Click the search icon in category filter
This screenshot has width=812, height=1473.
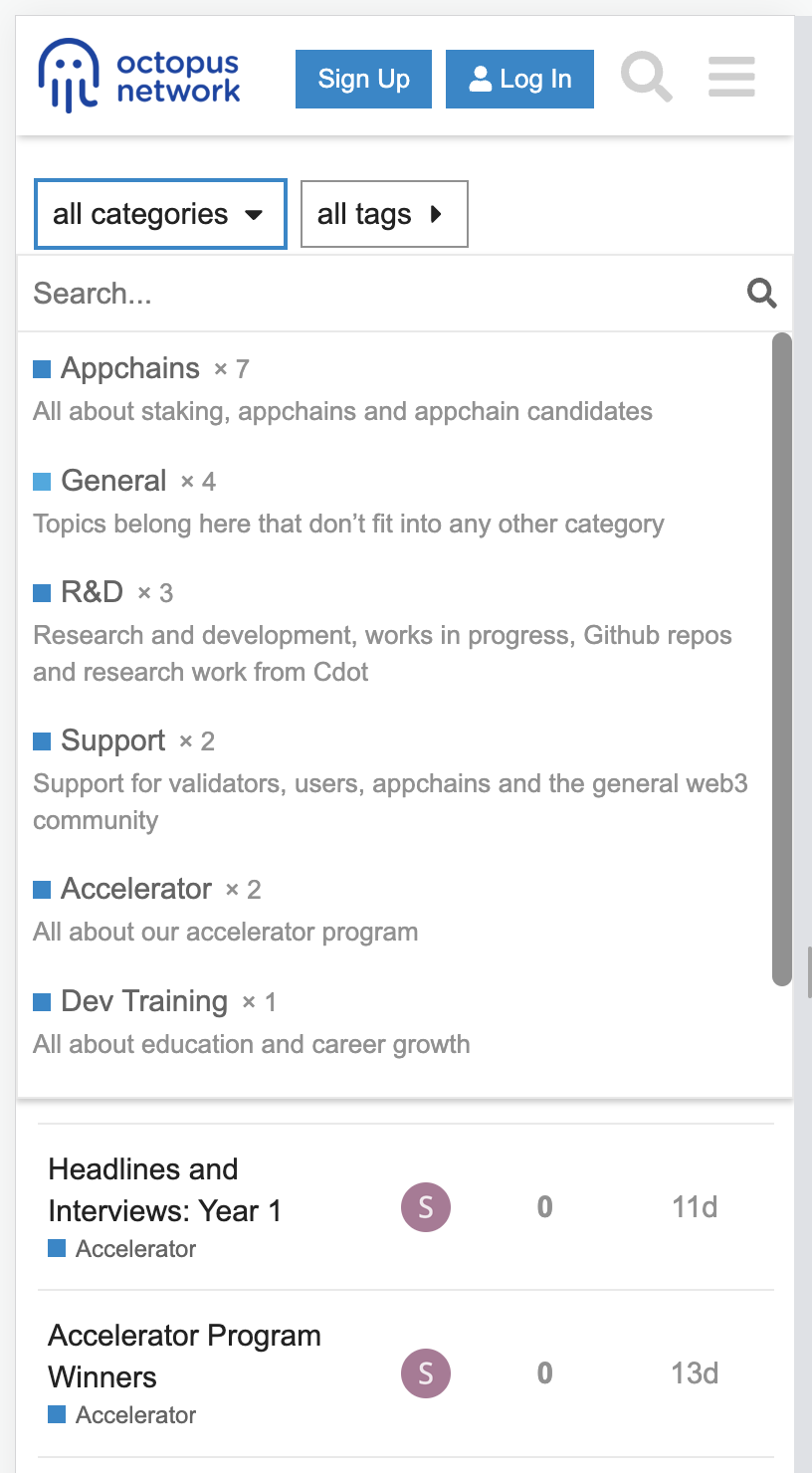pyautogui.click(x=762, y=294)
